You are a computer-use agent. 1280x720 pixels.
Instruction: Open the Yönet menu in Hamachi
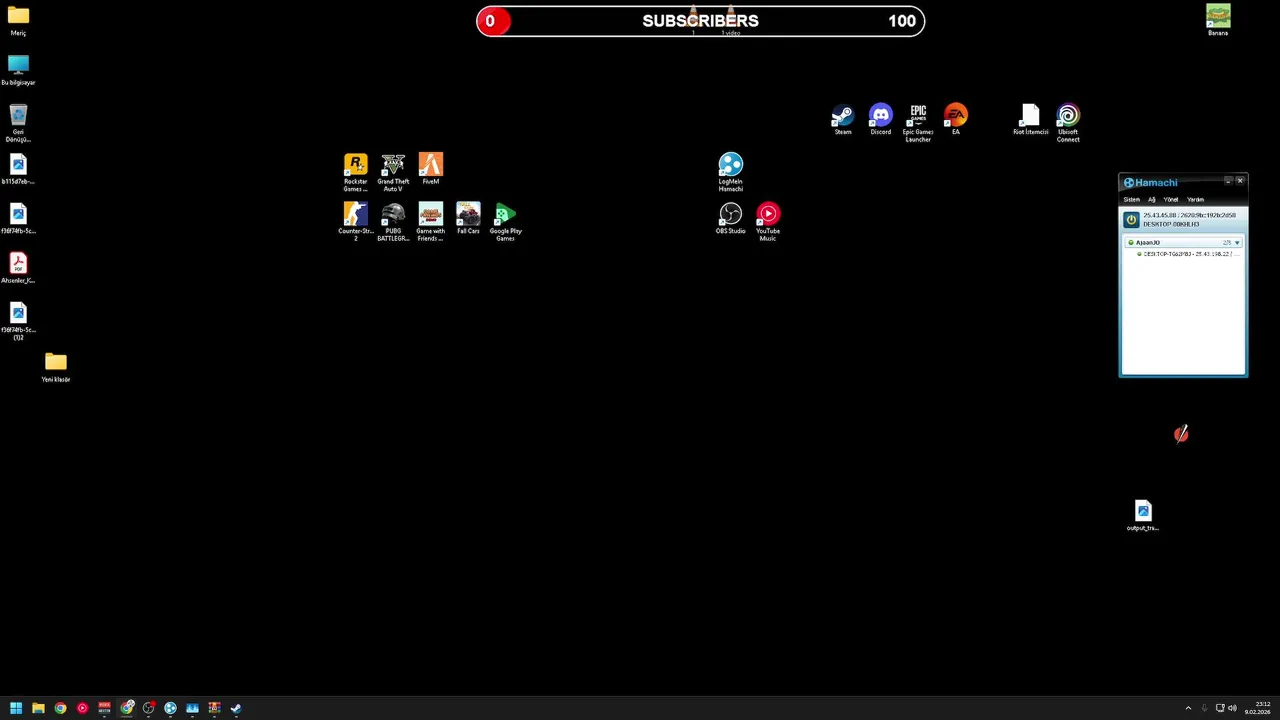pyautogui.click(x=1171, y=199)
